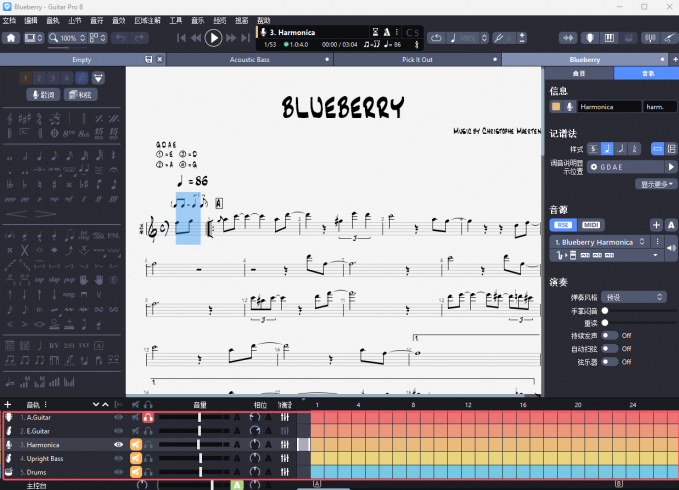Screen dimensions: 679x490
Task: Solo the A.Guitar track with headphones icon
Action: point(148,417)
